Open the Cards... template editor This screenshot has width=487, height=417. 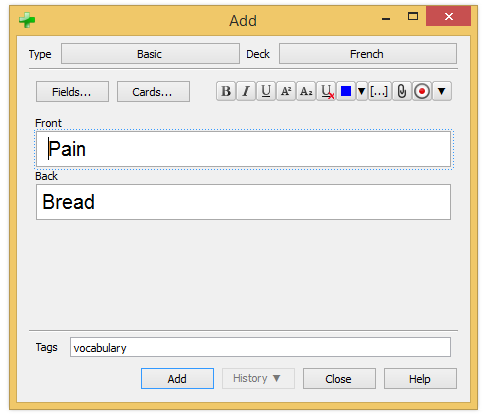[153, 92]
